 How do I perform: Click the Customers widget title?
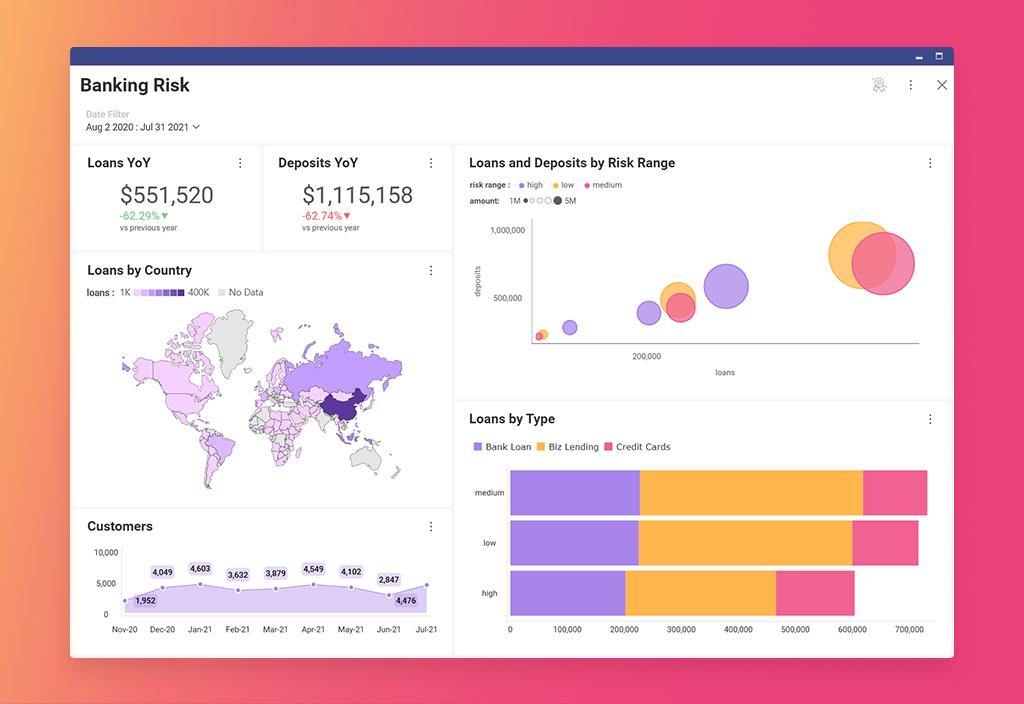click(x=120, y=526)
